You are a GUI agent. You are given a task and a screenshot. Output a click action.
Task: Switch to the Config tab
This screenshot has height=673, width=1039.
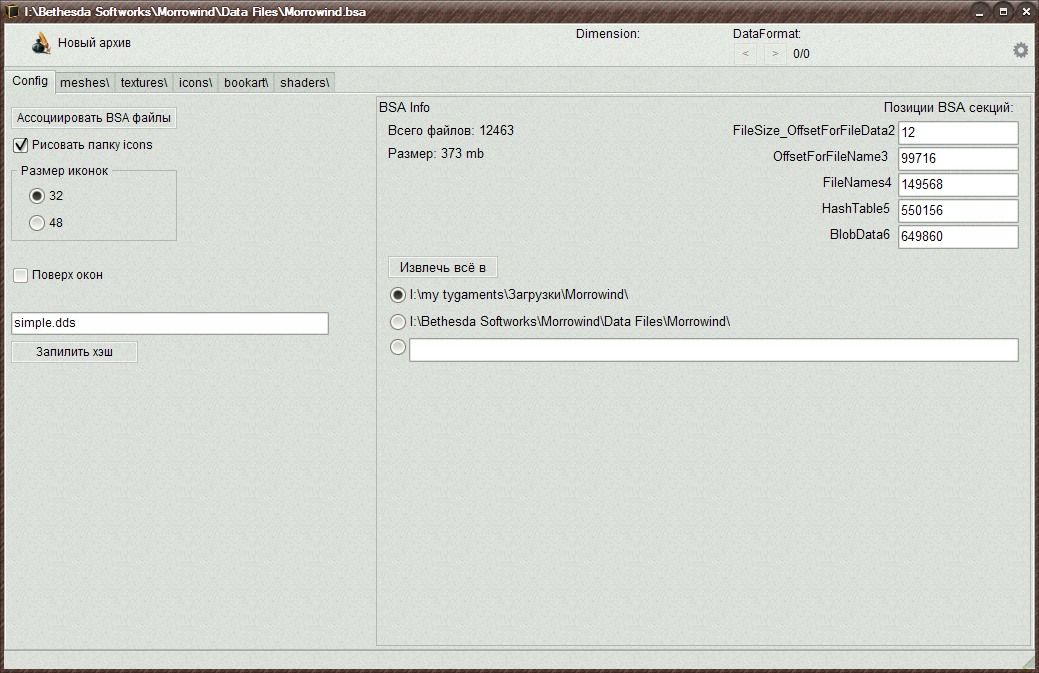click(30, 81)
